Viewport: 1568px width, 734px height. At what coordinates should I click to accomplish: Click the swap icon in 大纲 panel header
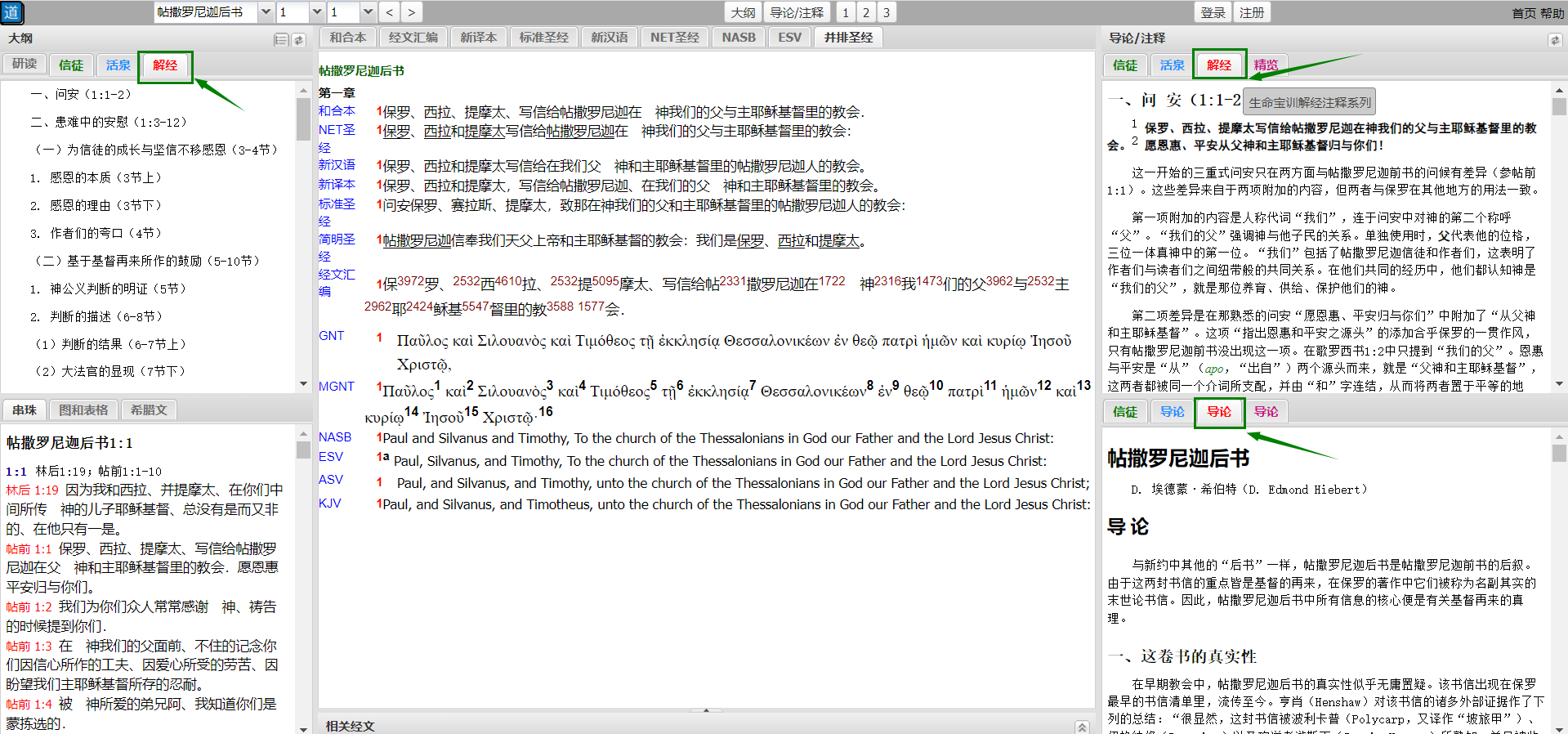[x=299, y=39]
